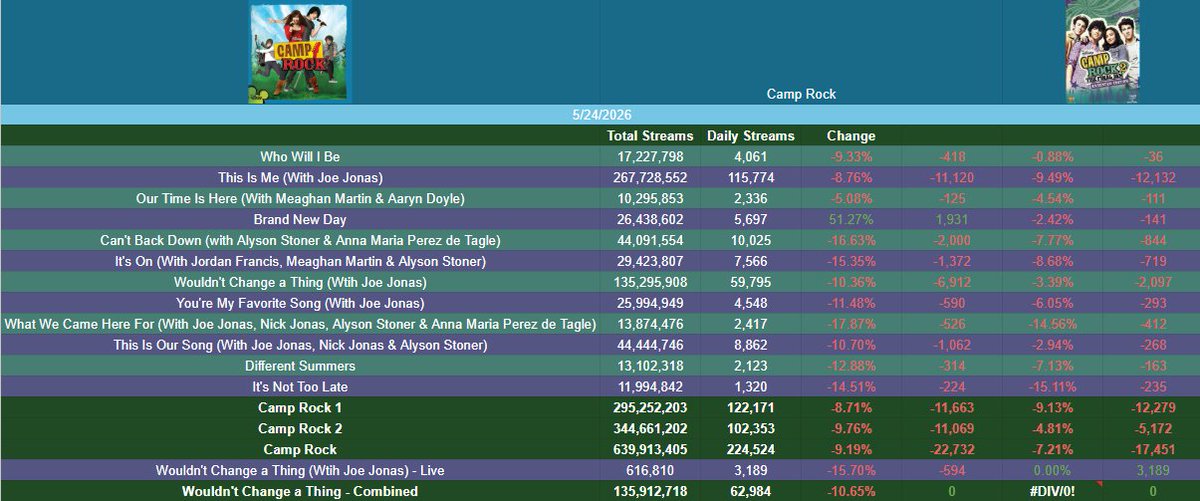
Task: Click the -12,132 change value
Action: pyautogui.click(x=1151, y=178)
